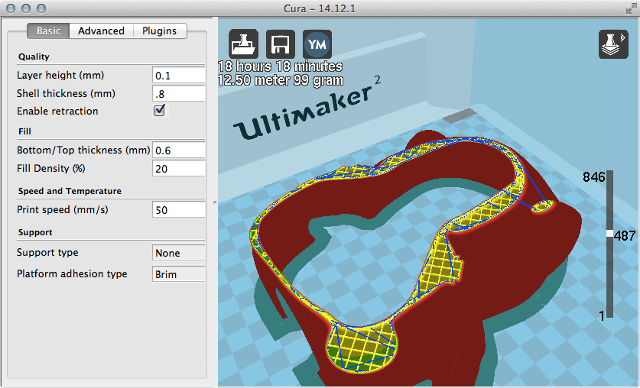Switch to the Plugins tab
The width and height of the screenshot is (640, 388).
coord(160,31)
